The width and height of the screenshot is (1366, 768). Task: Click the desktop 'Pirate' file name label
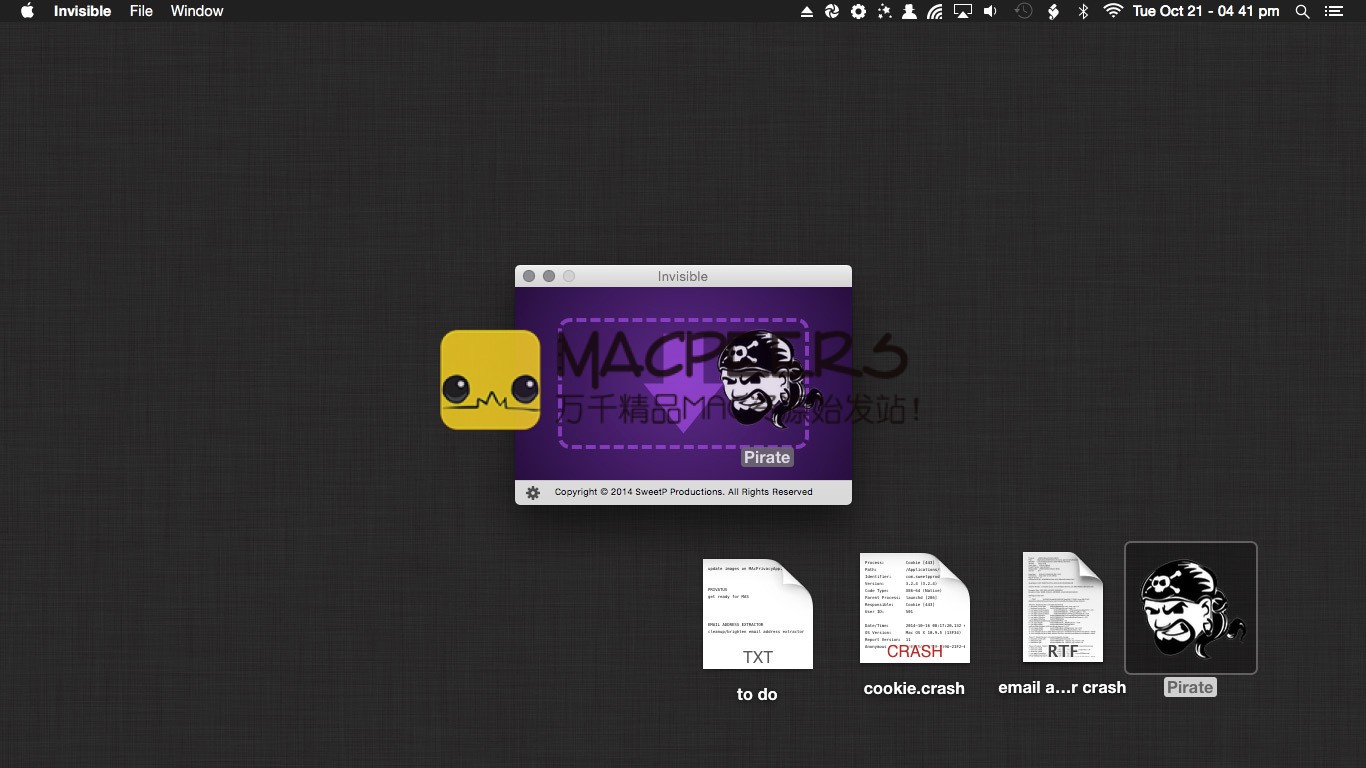tap(1190, 687)
